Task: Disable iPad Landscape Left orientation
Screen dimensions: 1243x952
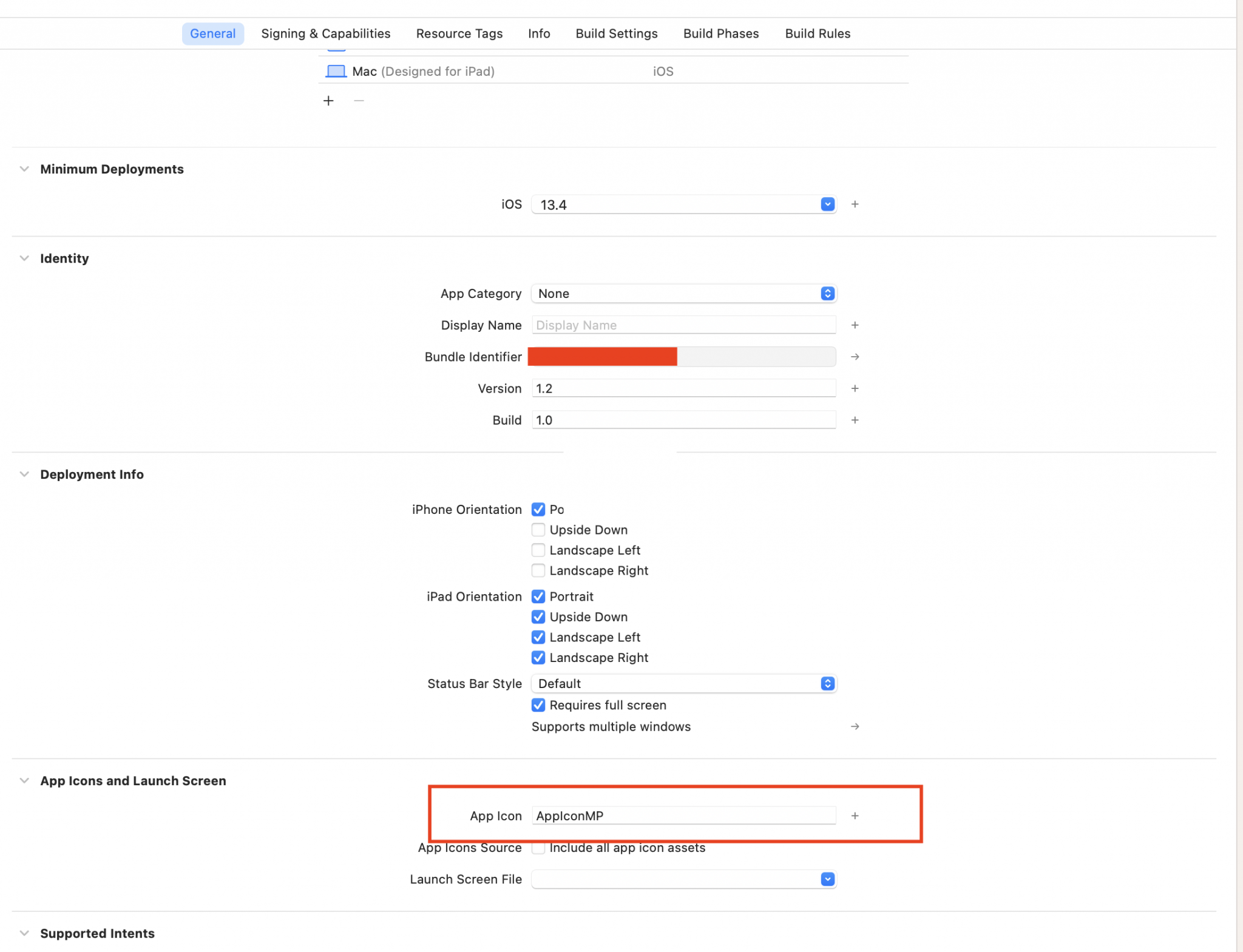Action: click(538, 637)
